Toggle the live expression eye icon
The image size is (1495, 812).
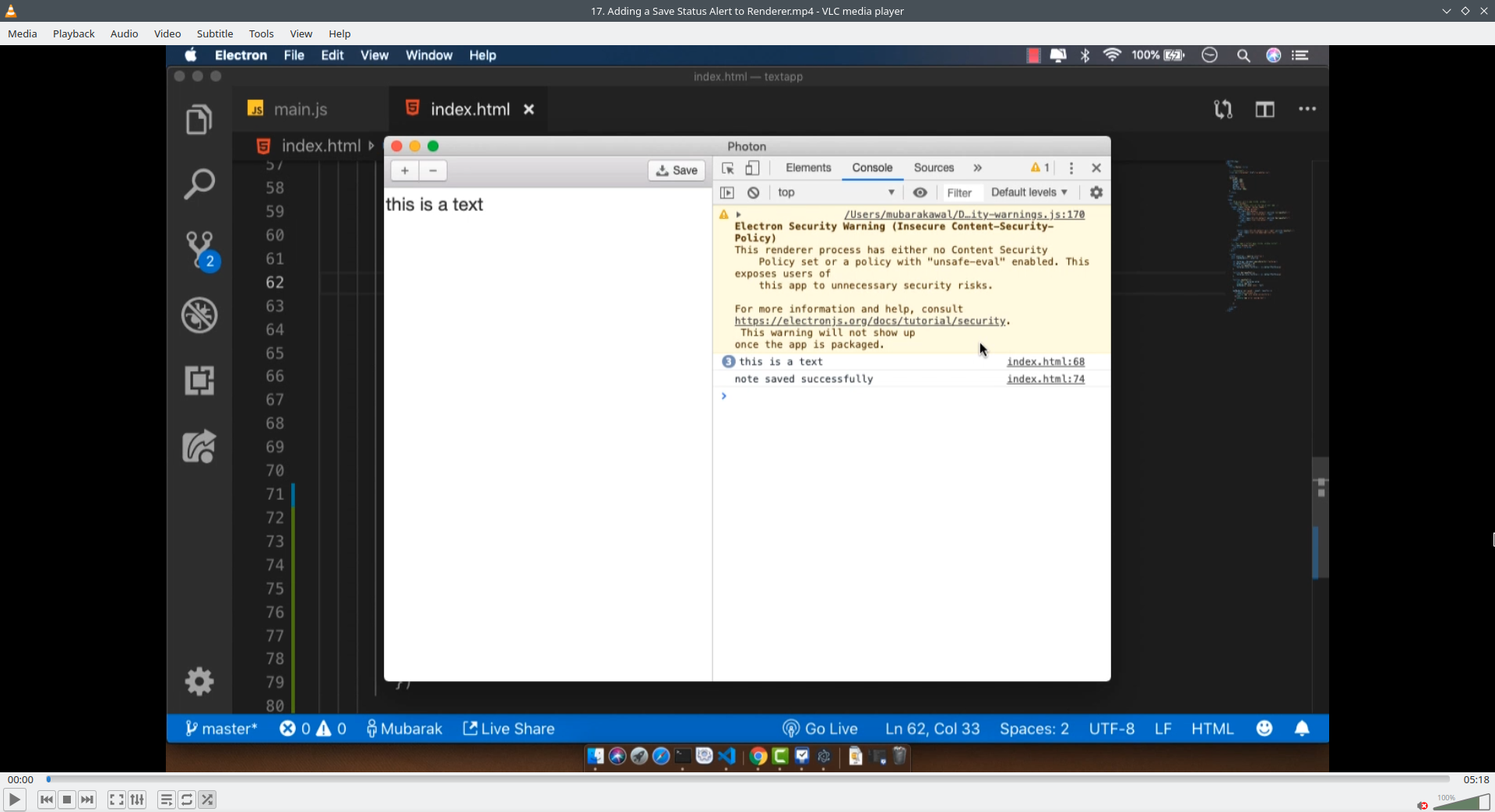click(x=920, y=192)
